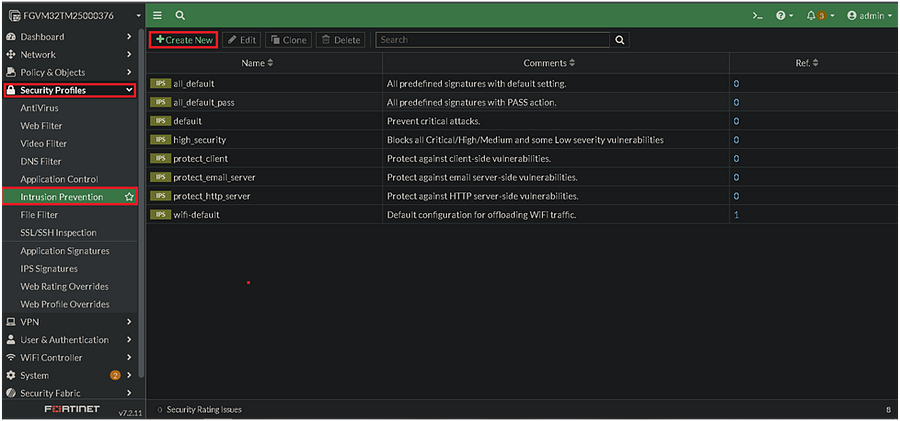Image resolution: width=900 pixels, height=421 pixels.
Task: Click the IPS icon of the default profile
Action: click(x=160, y=121)
